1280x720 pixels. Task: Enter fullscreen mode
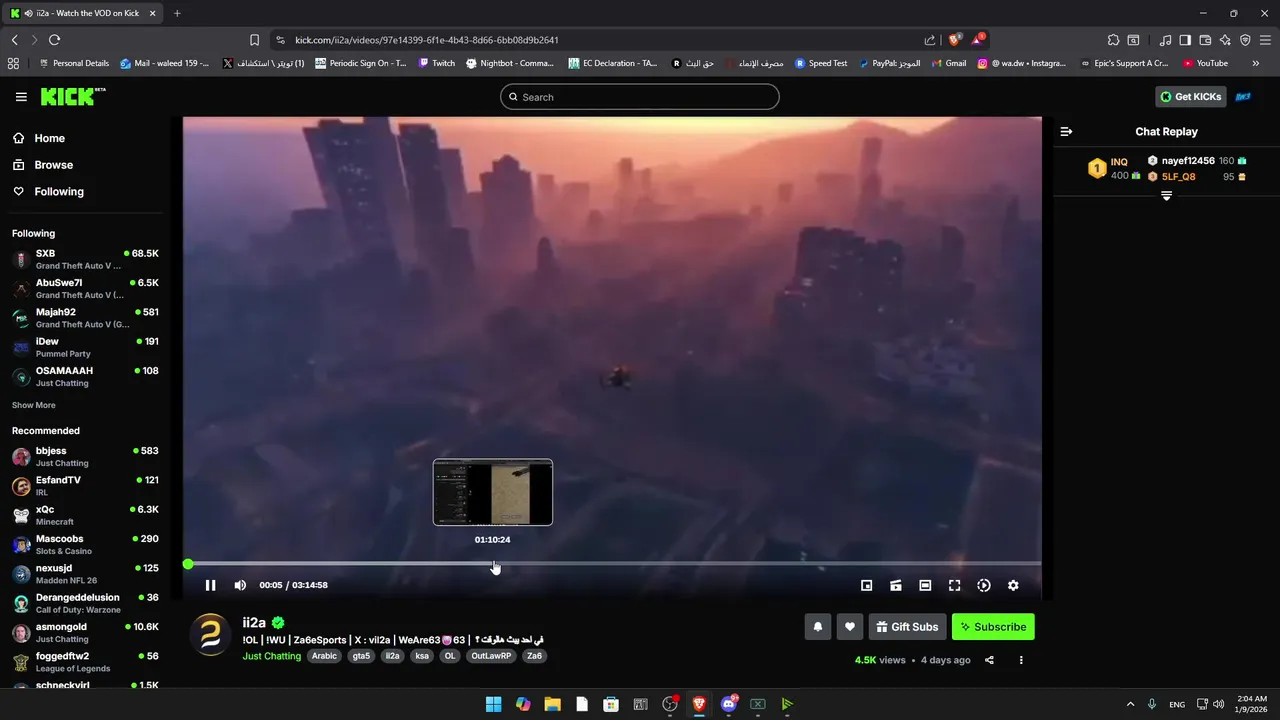(954, 585)
